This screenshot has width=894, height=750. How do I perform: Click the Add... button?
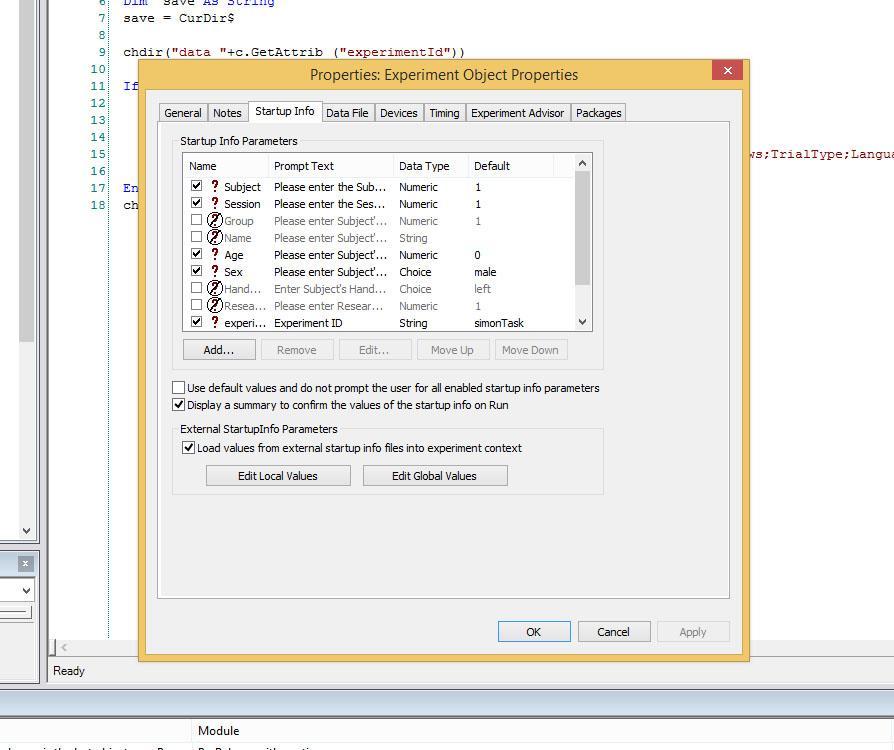click(219, 350)
